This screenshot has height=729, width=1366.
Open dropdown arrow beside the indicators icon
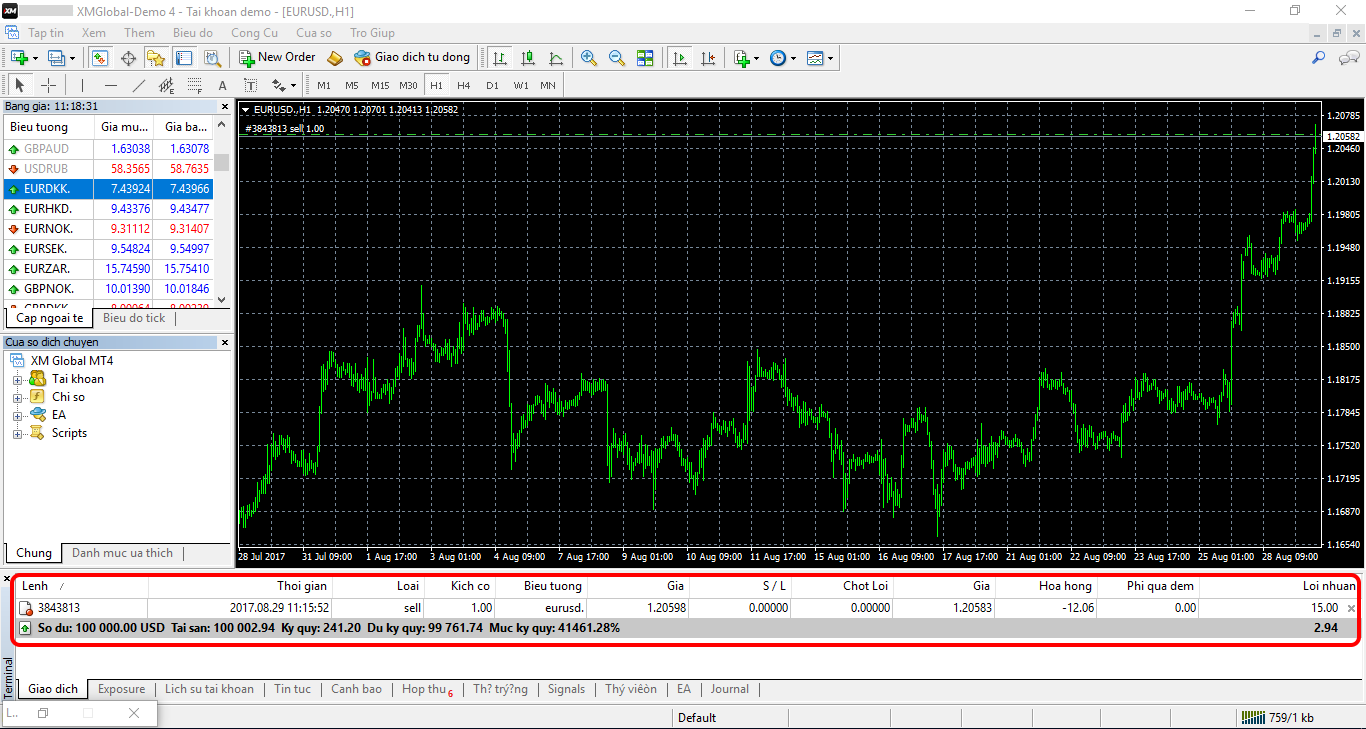757,58
